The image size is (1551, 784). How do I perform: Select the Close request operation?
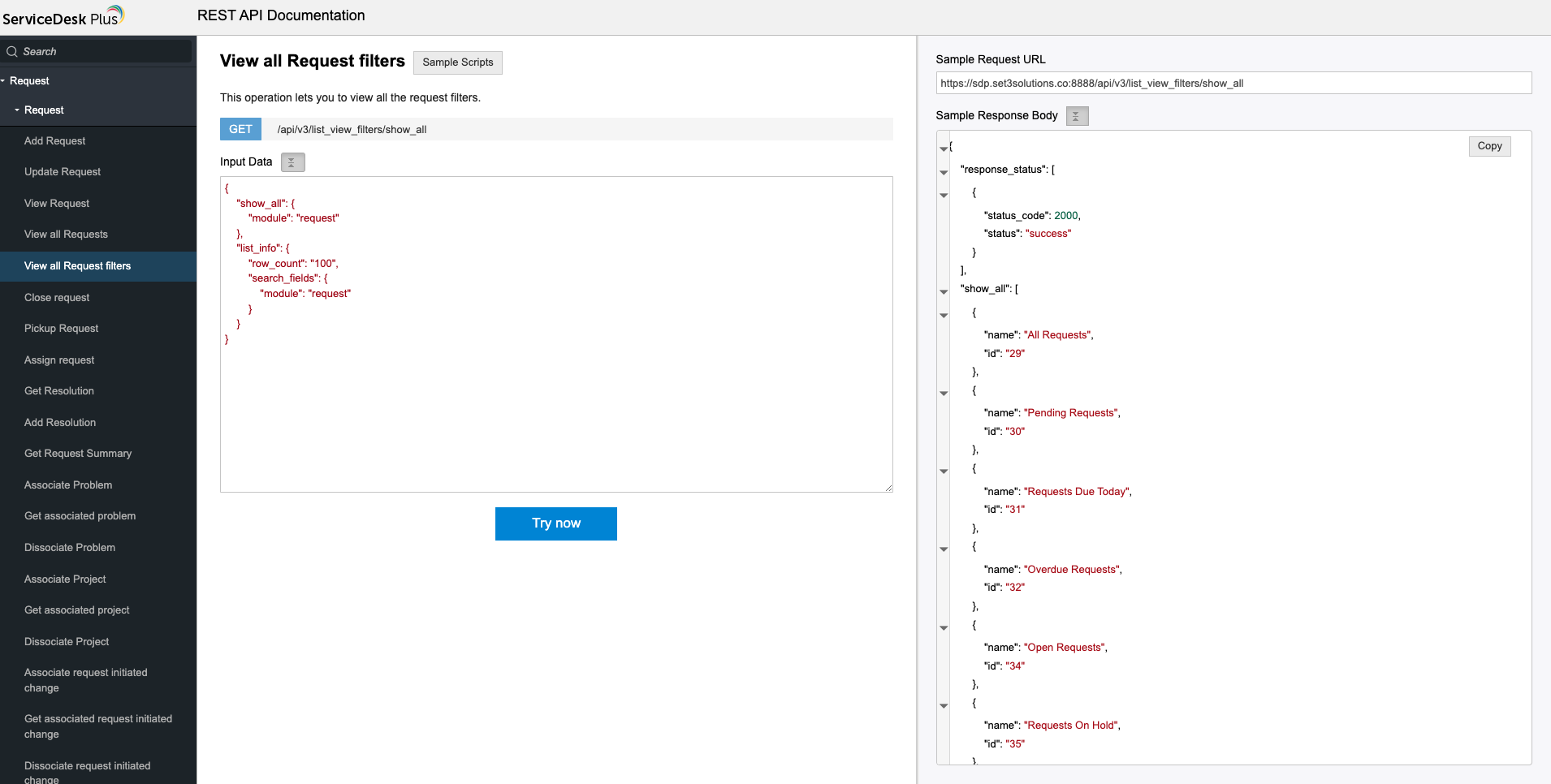(x=57, y=297)
